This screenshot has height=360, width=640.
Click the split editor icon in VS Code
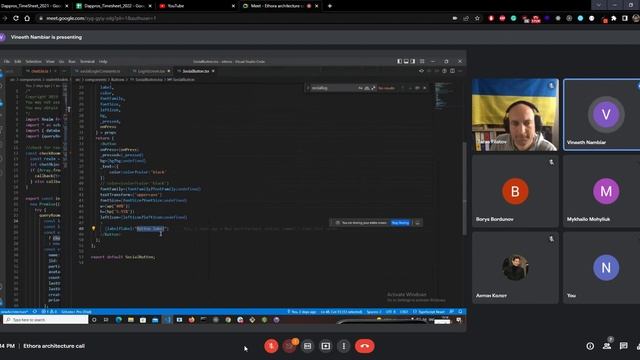coord(452,71)
